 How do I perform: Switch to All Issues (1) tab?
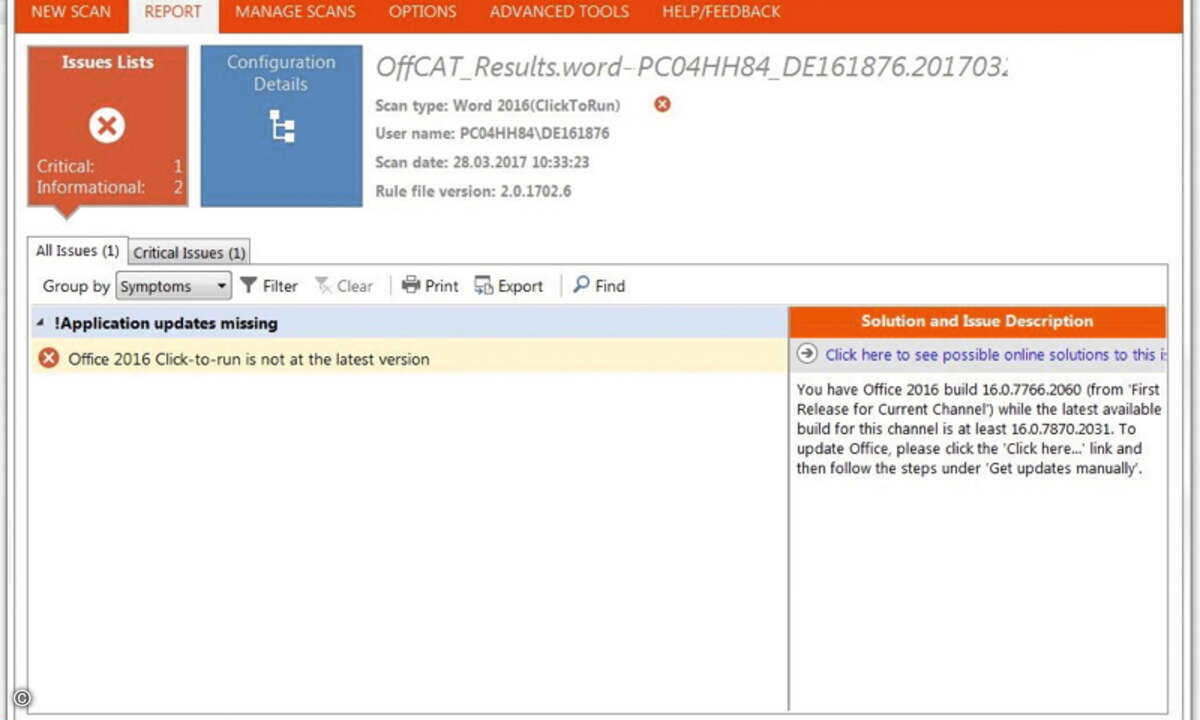click(x=77, y=251)
